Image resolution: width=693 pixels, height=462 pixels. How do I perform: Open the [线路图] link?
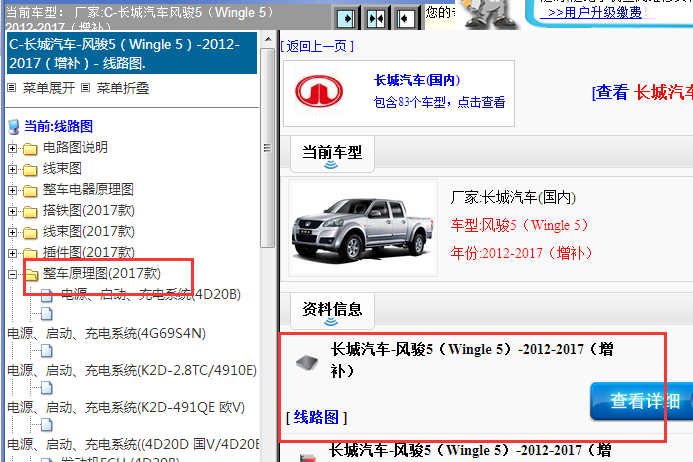pyautogui.click(x=316, y=417)
